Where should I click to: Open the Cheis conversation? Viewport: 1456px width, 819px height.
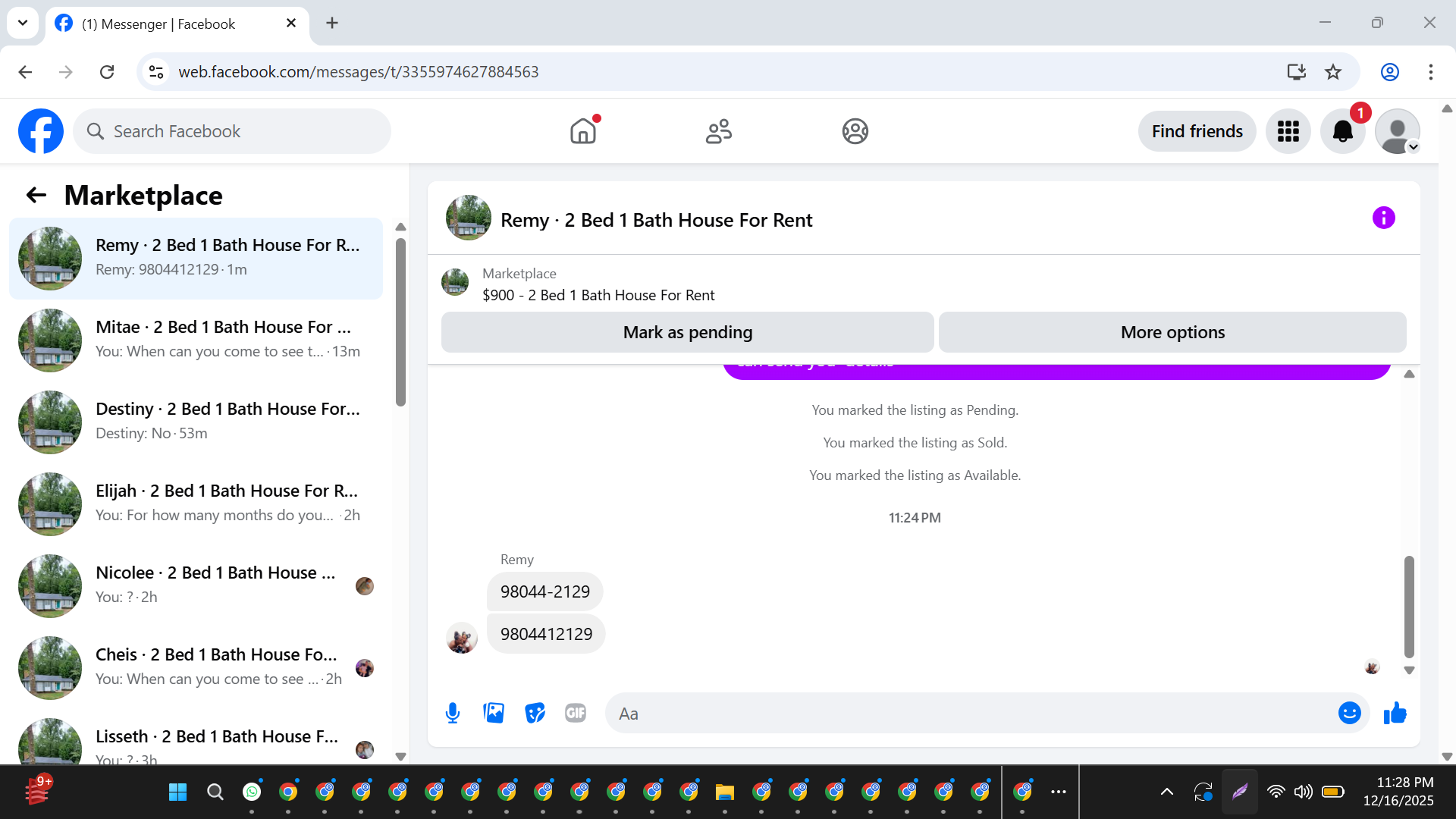coord(196,668)
